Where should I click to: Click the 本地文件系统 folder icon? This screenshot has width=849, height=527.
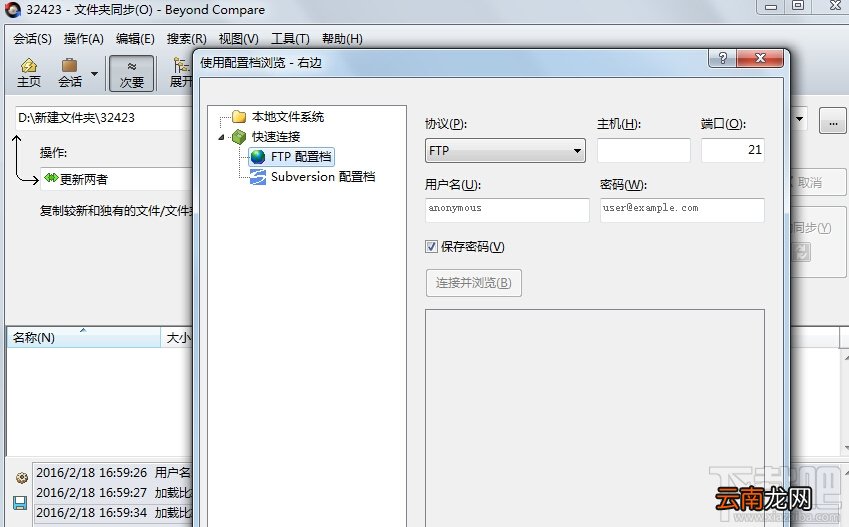pos(239,116)
